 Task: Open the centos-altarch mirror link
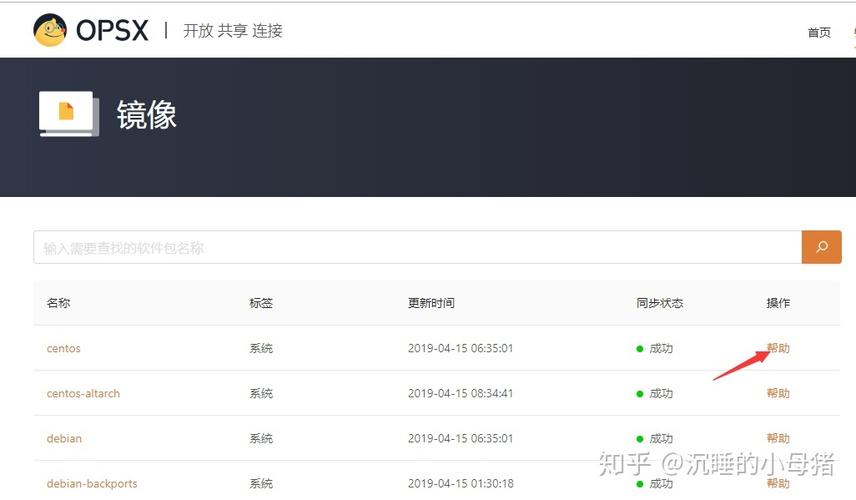(x=83, y=394)
